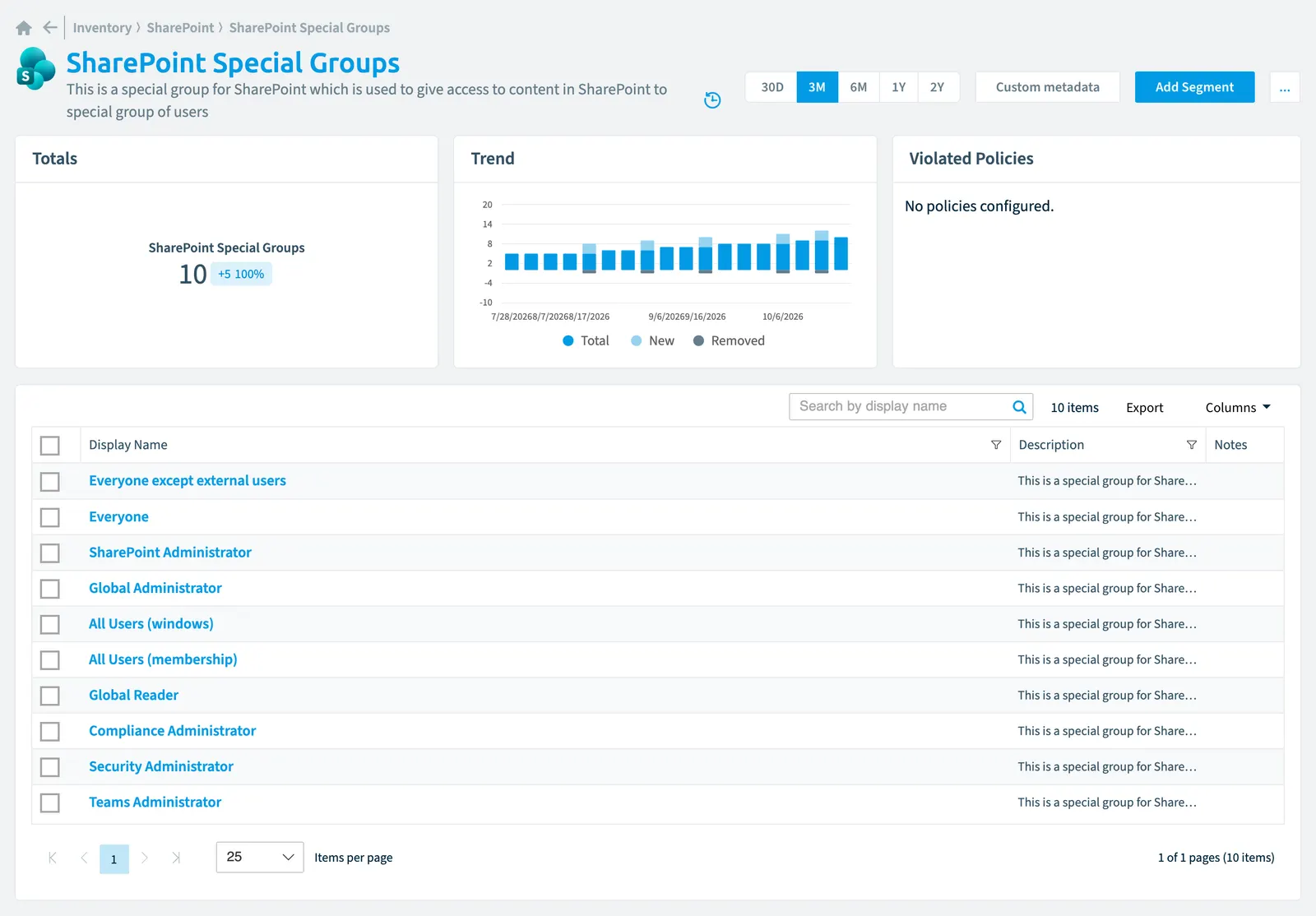Navigate to Inventory breadcrumb
Screen dimensions: 1316x916
tap(102, 28)
